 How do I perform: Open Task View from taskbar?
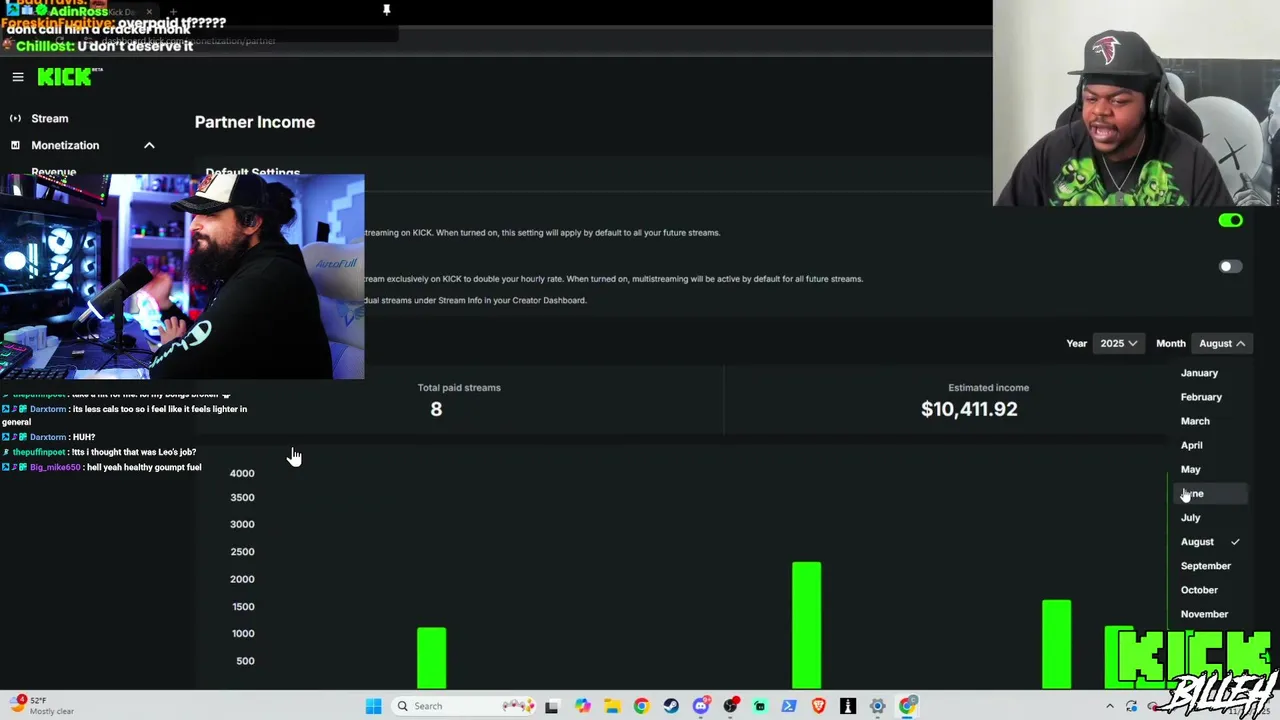(x=551, y=706)
